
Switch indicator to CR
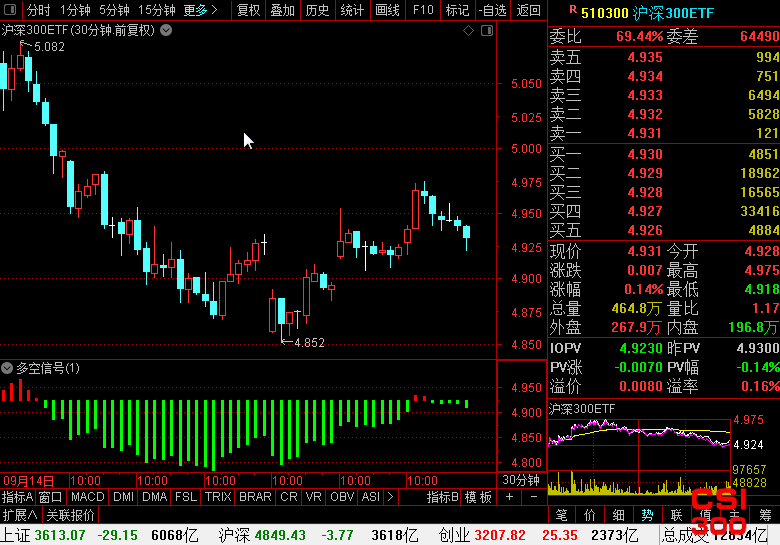tap(289, 497)
